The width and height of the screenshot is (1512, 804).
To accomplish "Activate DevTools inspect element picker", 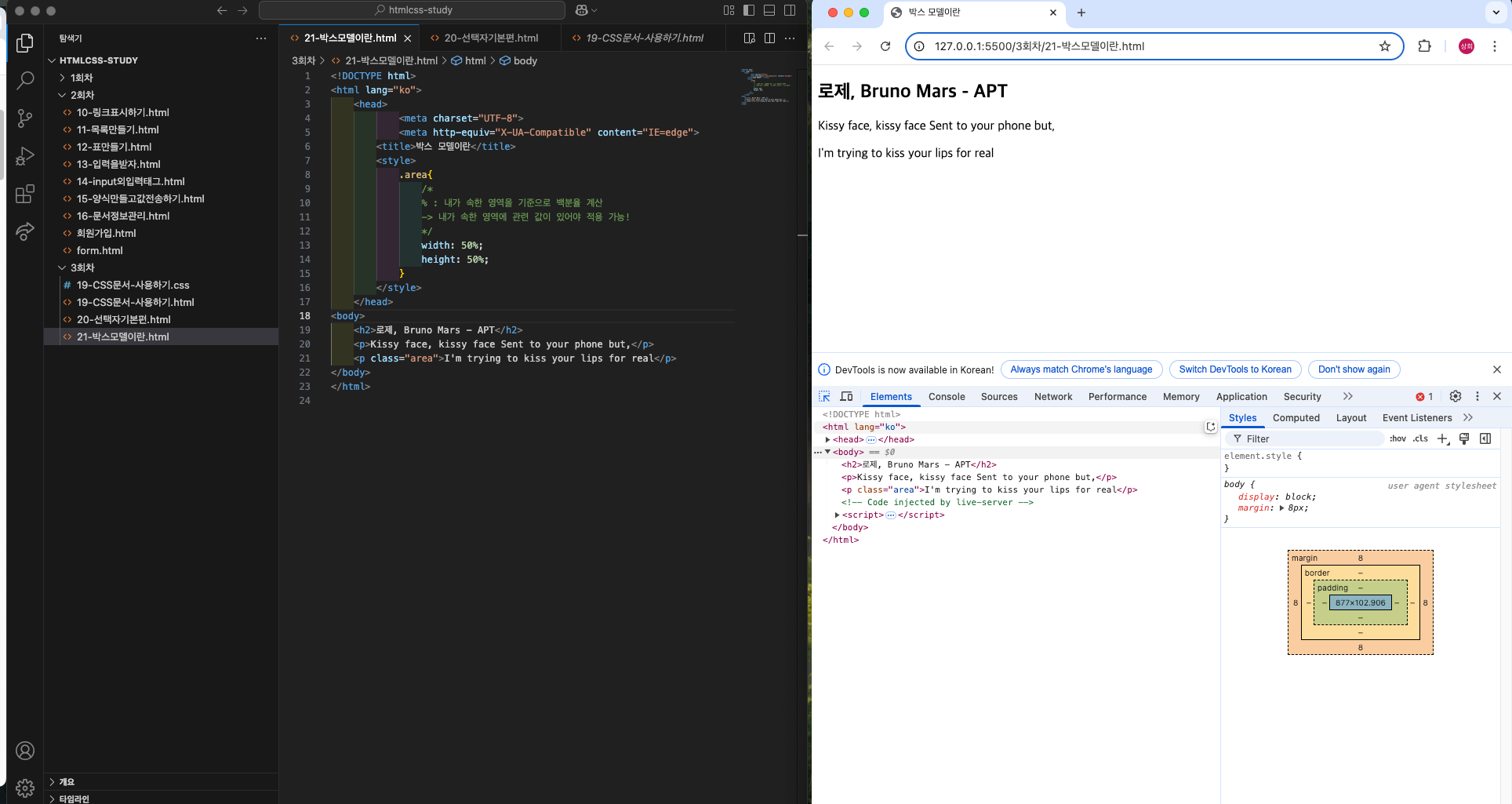I will (x=824, y=396).
